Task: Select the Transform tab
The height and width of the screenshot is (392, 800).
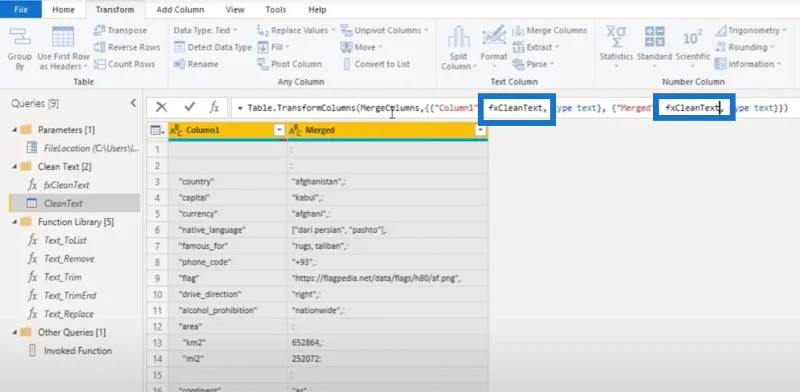Action: tap(114, 9)
